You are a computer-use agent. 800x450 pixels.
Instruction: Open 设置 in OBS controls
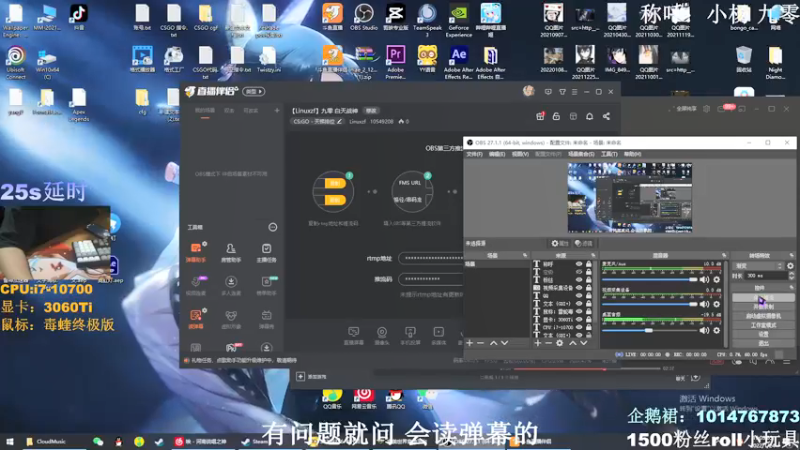coord(763,334)
